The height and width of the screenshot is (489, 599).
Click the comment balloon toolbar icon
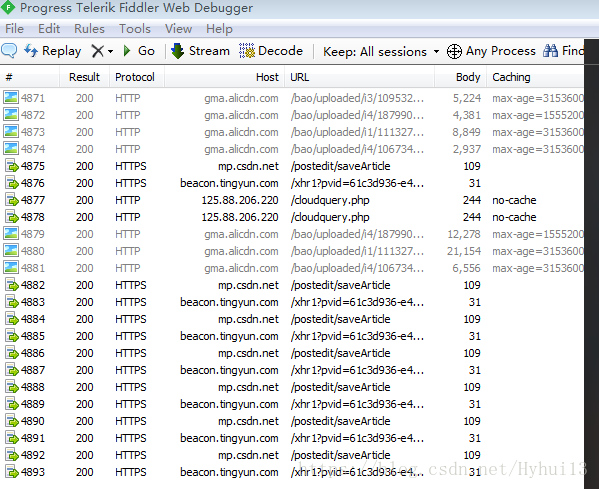coord(9,51)
